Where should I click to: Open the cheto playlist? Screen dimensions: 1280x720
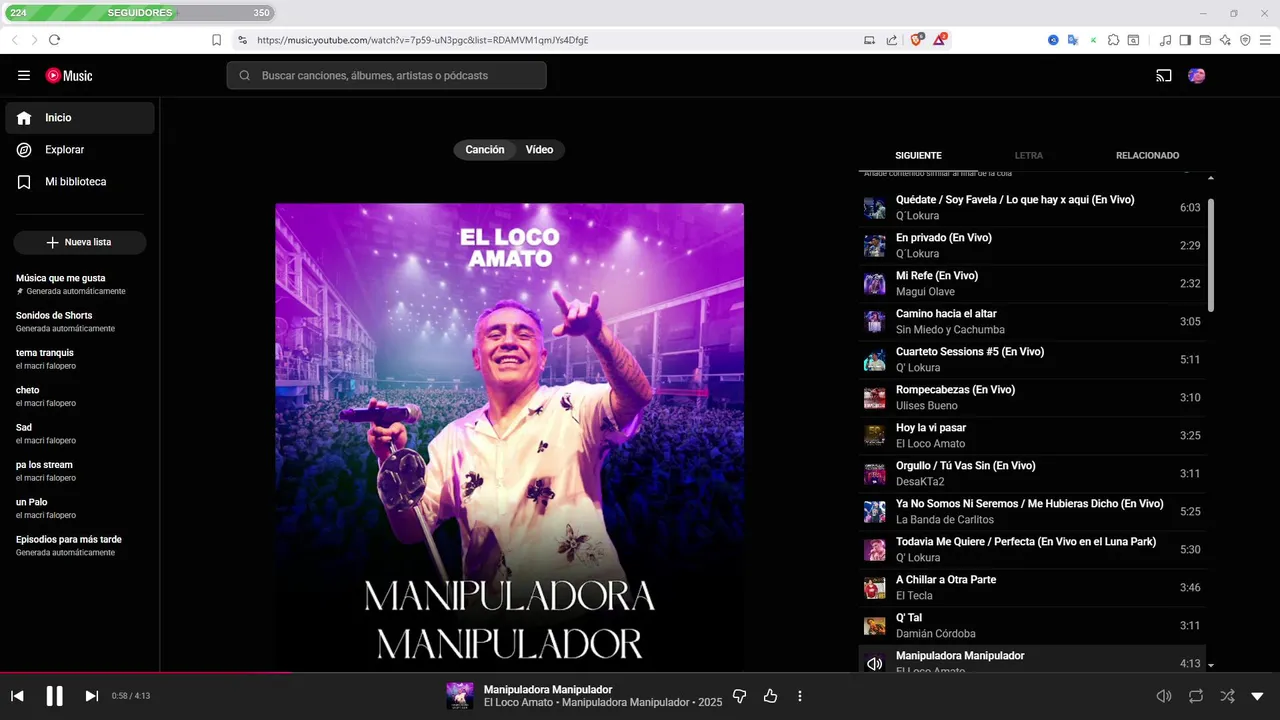(x=80, y=396)
